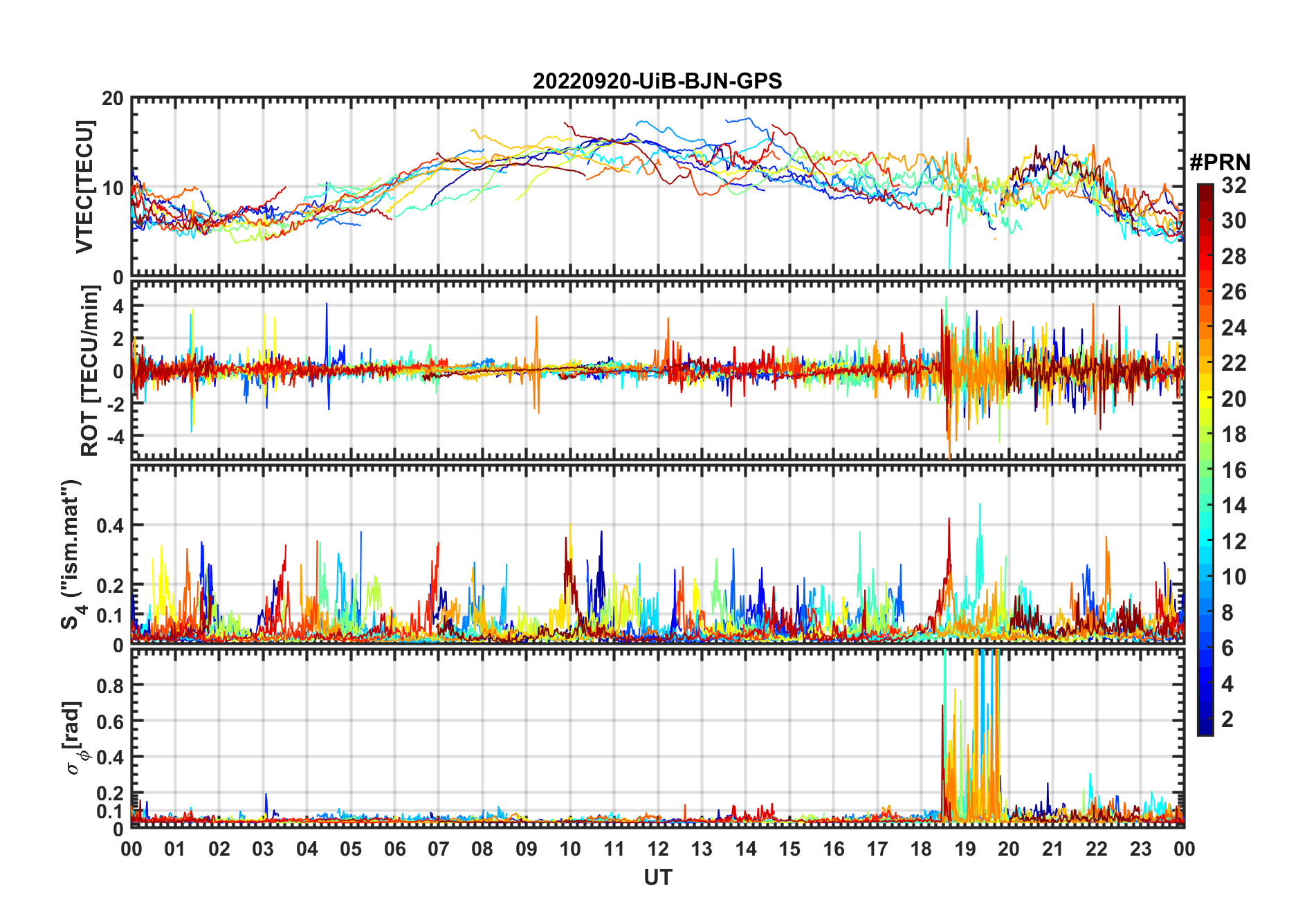The width and height of the screenshot is (1316, 920).
Task: Click the S4 ("ism.mat") y-axis label
Action: pos(73,554)
